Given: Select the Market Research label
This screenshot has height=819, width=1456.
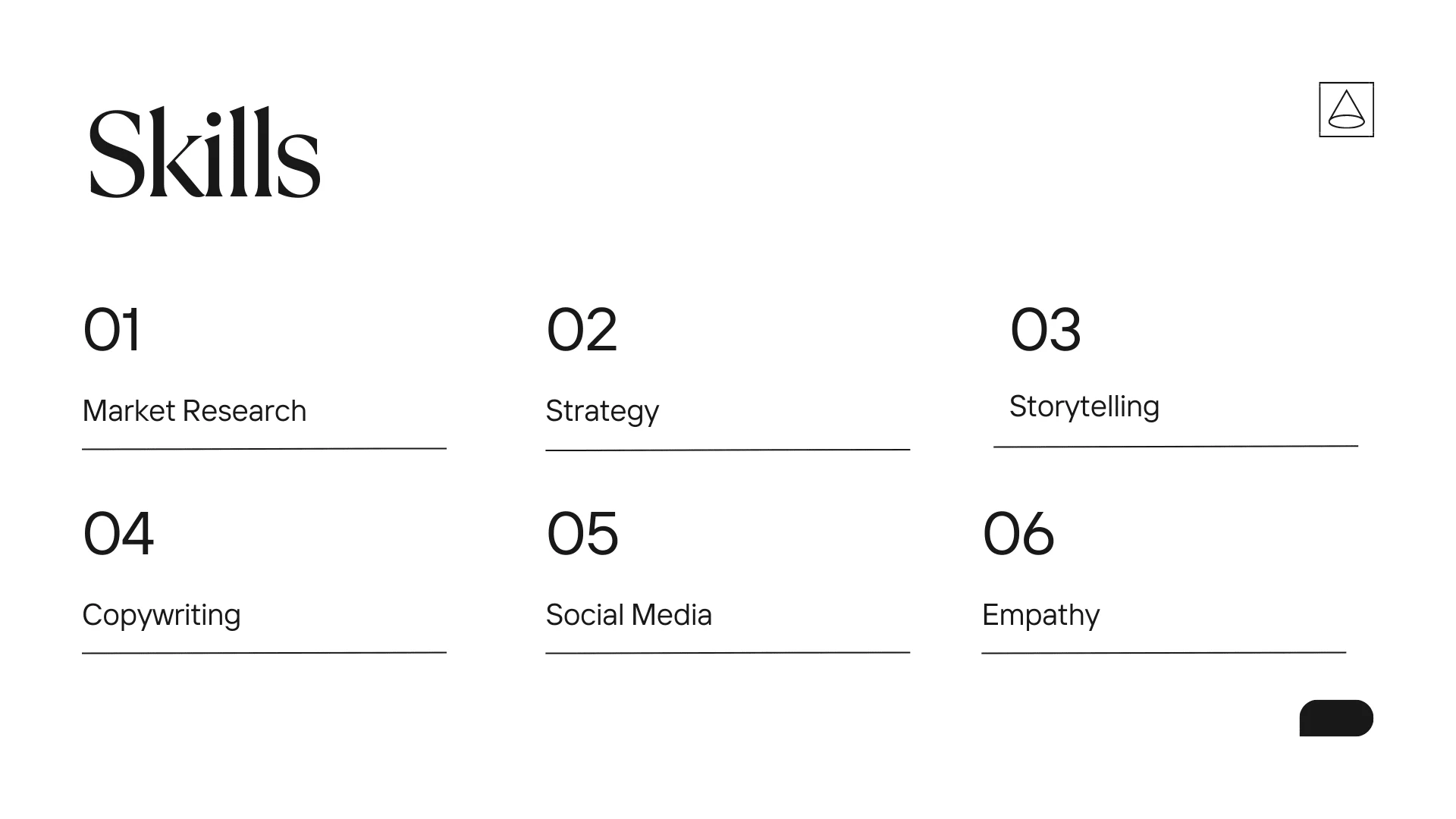Looking at the screenshot, I should tap(194, 411).
